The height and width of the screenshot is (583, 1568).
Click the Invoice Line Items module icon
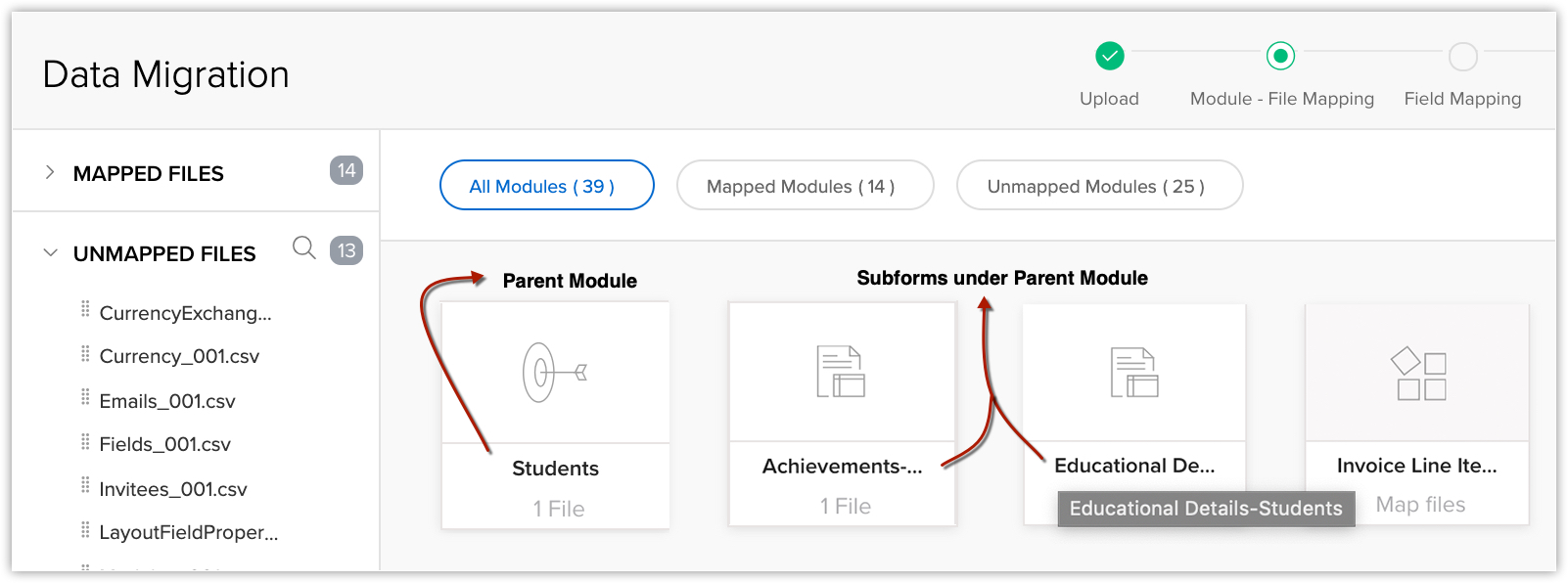tap(1421, 374)
